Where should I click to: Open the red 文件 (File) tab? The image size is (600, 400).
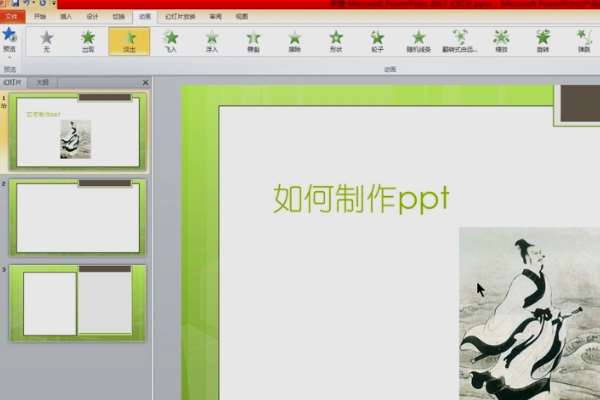12,17
